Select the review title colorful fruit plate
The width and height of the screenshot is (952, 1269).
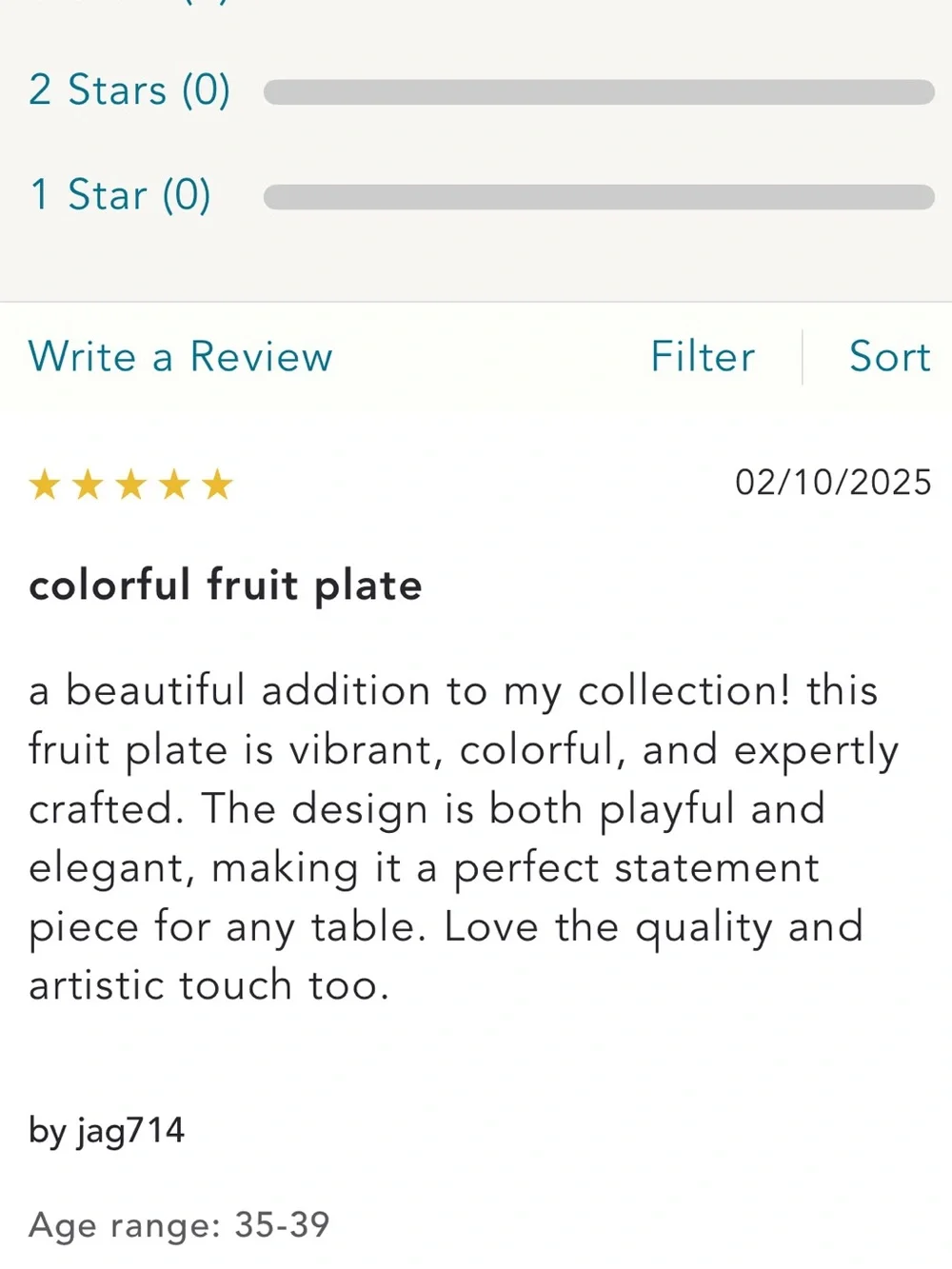pyautogui.click(x=226, y=585)
